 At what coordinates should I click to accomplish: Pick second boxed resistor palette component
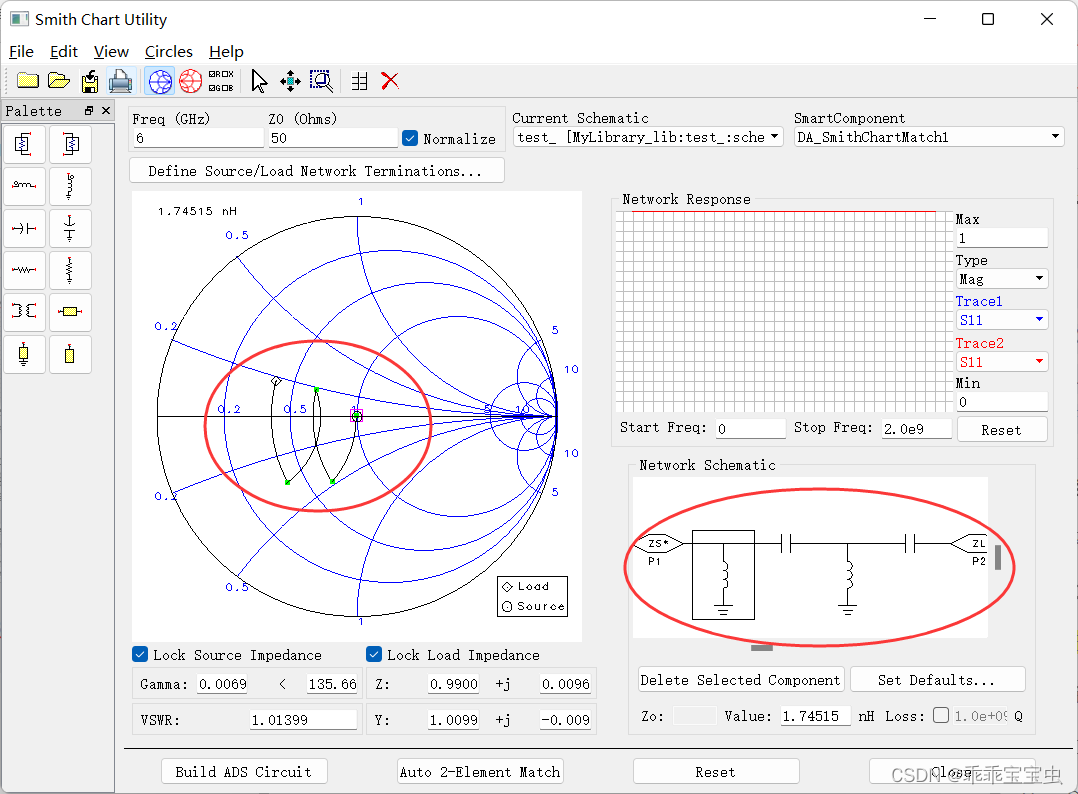[x=70, y=144]
